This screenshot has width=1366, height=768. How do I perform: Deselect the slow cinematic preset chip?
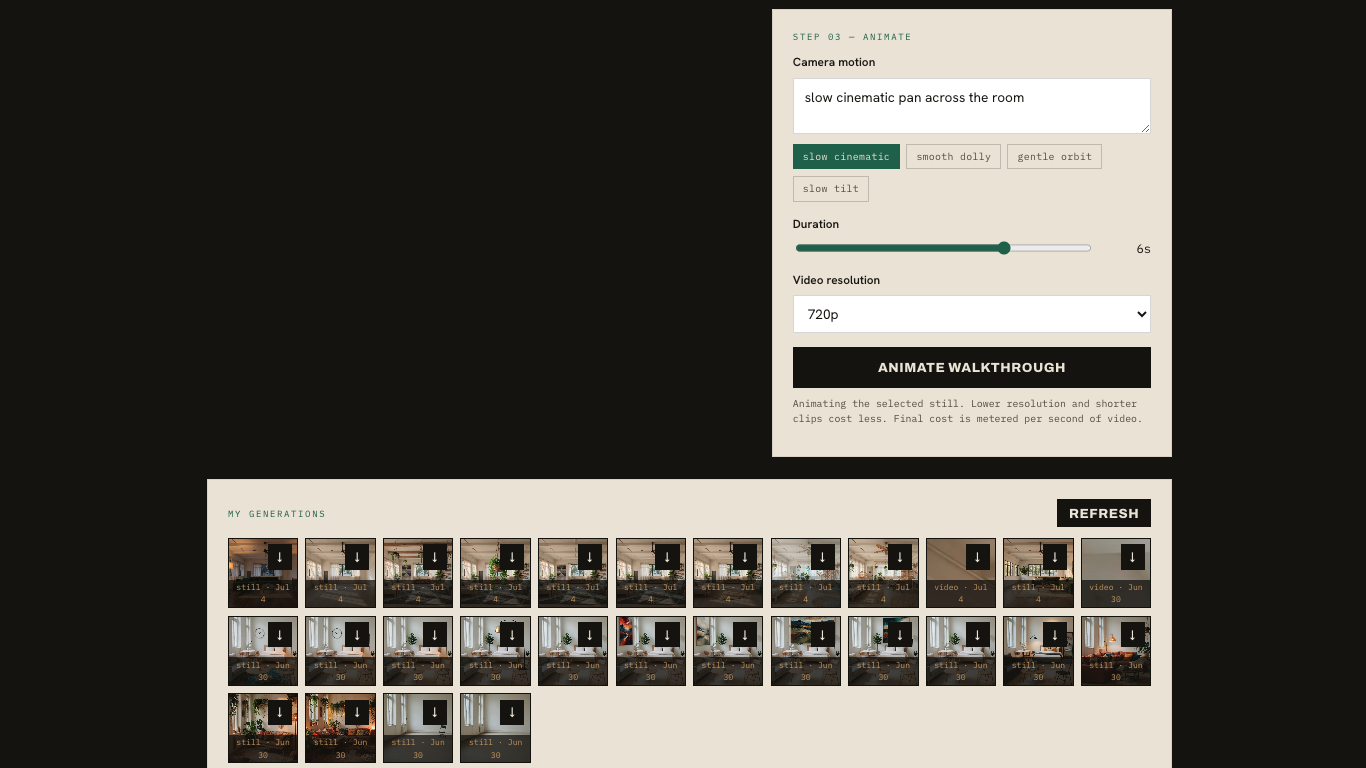(846, 157)
